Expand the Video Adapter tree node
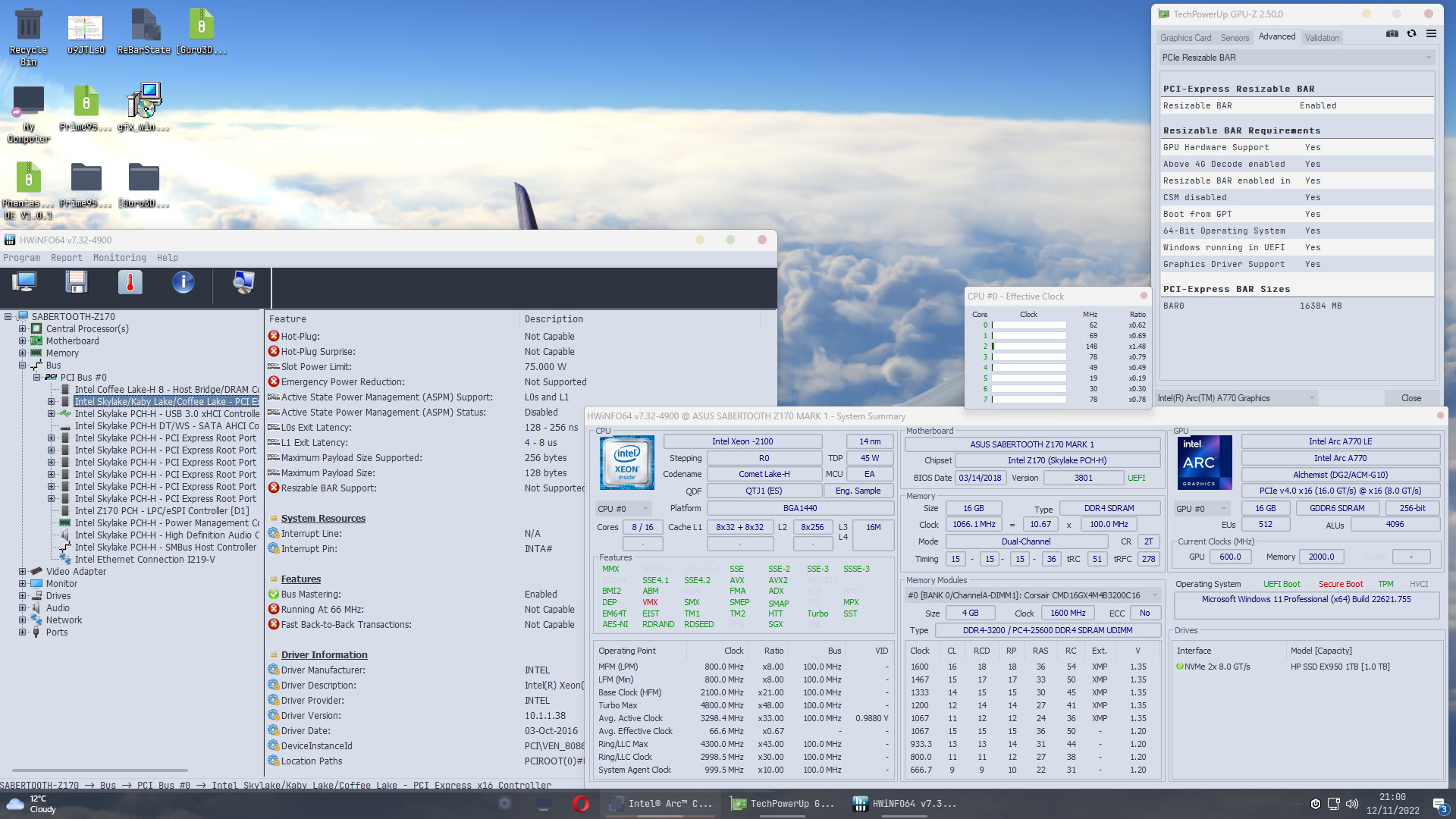 pyautogui.click(x=22, y=572)
